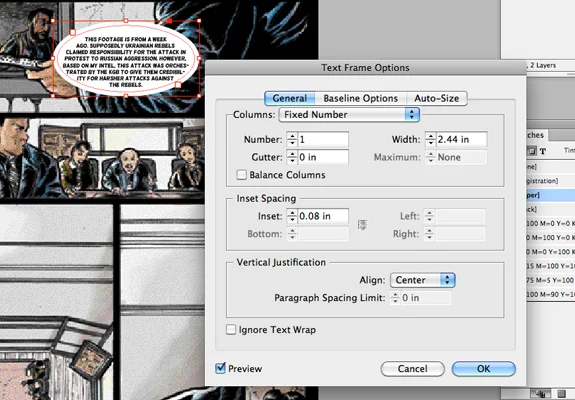Click the Gutter value field

(323, 157)
